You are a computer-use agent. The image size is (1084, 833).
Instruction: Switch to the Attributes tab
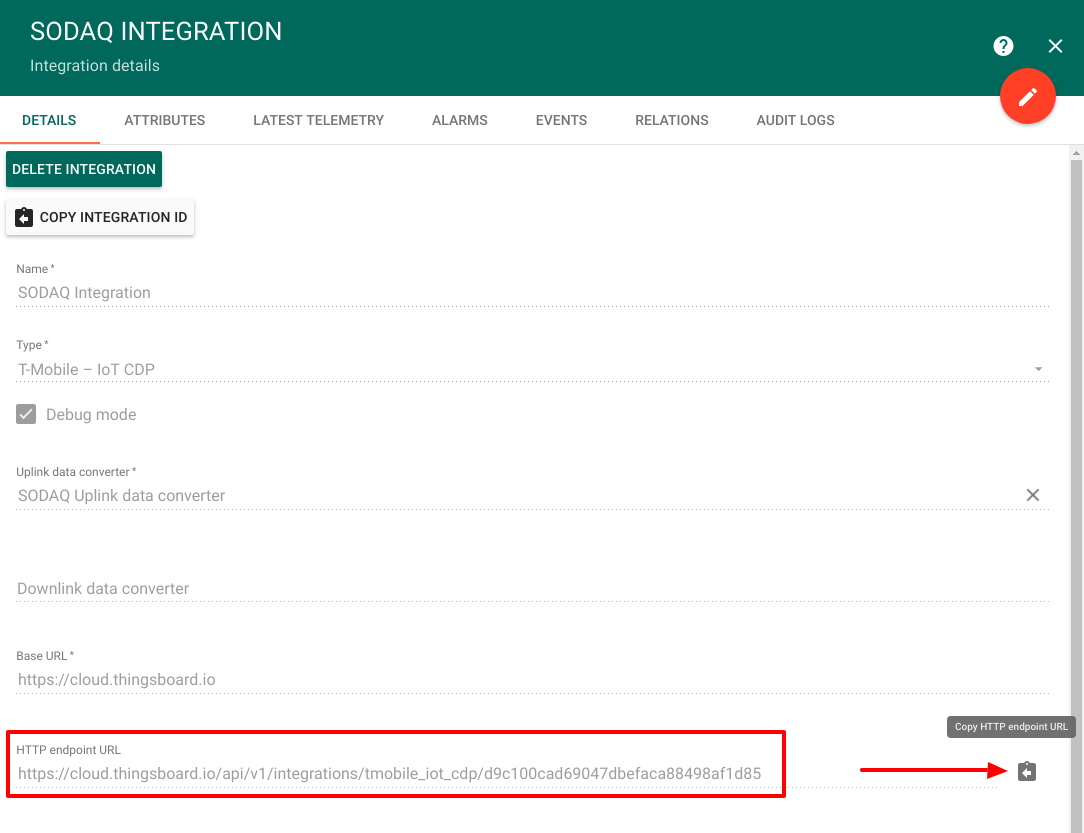coord(165,120)
